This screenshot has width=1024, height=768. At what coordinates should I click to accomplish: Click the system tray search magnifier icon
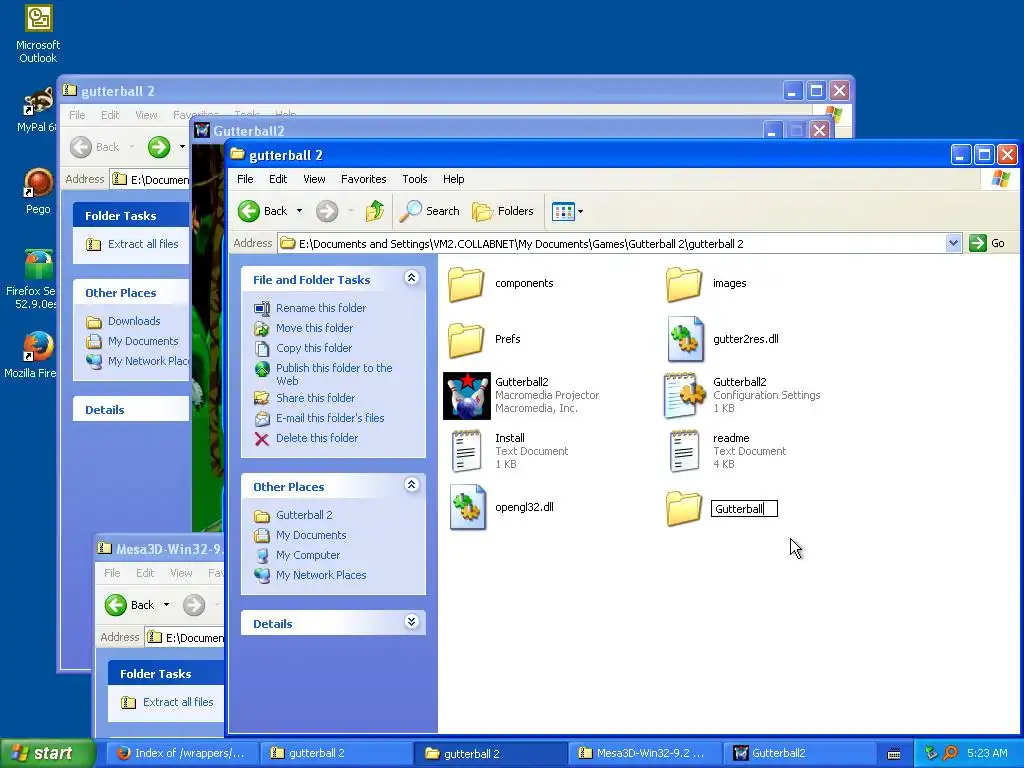pos(950,753)
